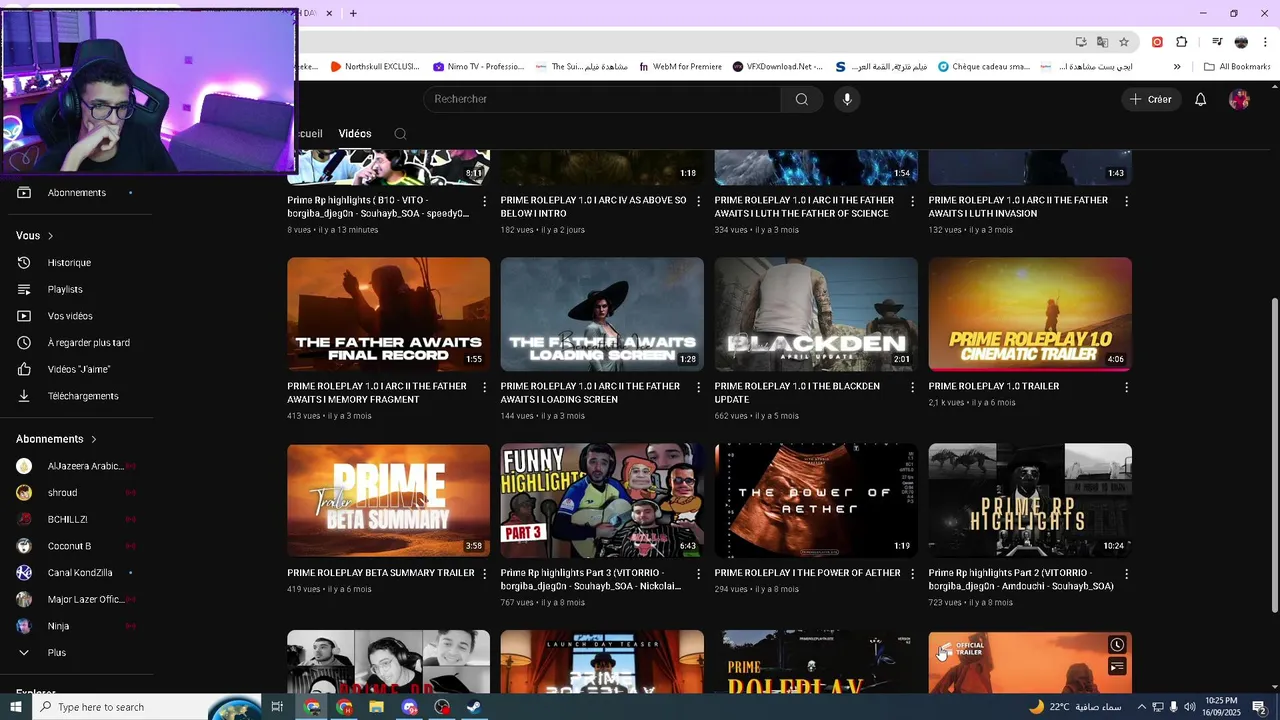Expand the Abonnements heading chevron
Screen dimensions: 1280x720
[94, 439]
